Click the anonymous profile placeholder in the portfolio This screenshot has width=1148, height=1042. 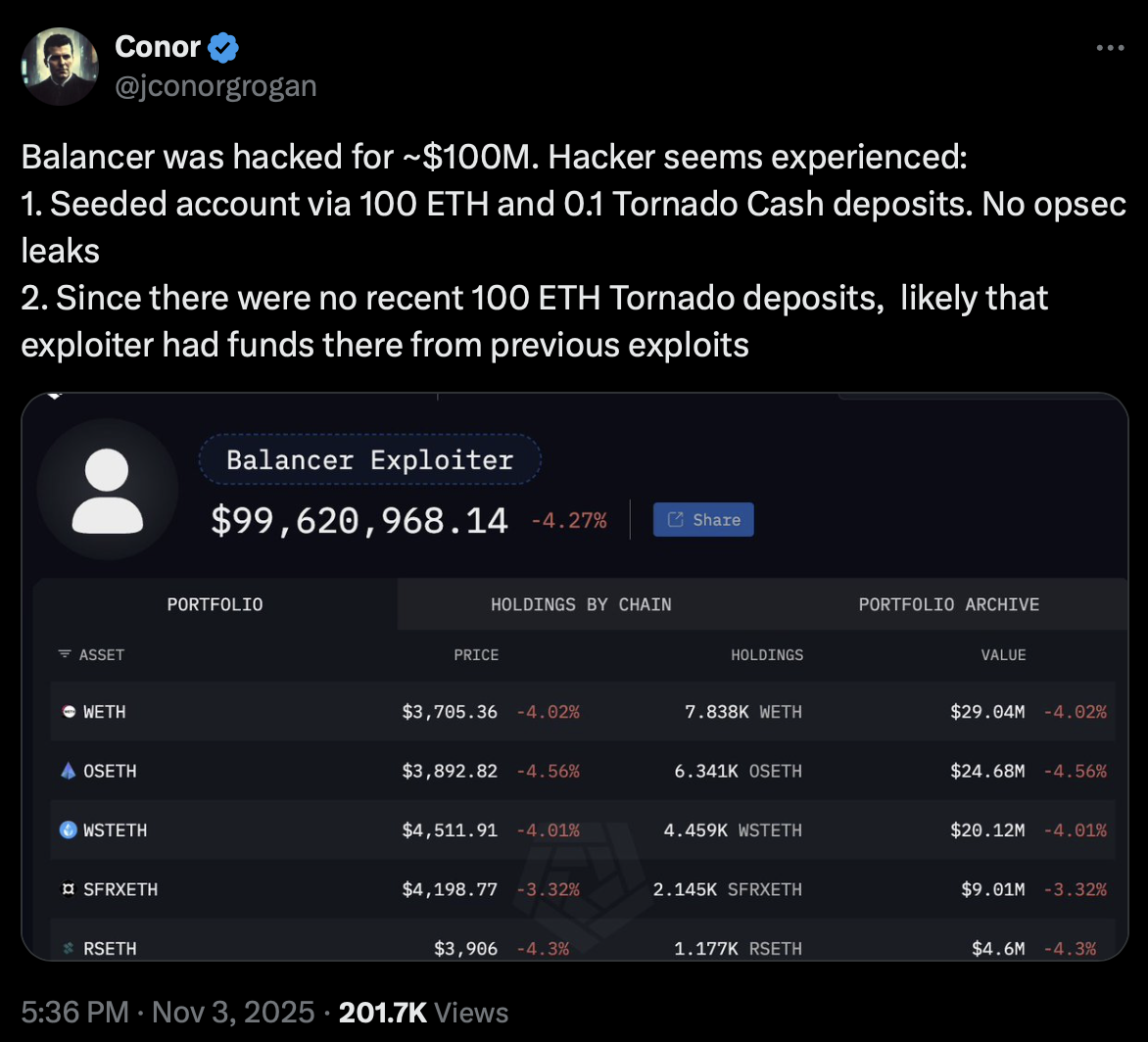click(x=108, y=491)
